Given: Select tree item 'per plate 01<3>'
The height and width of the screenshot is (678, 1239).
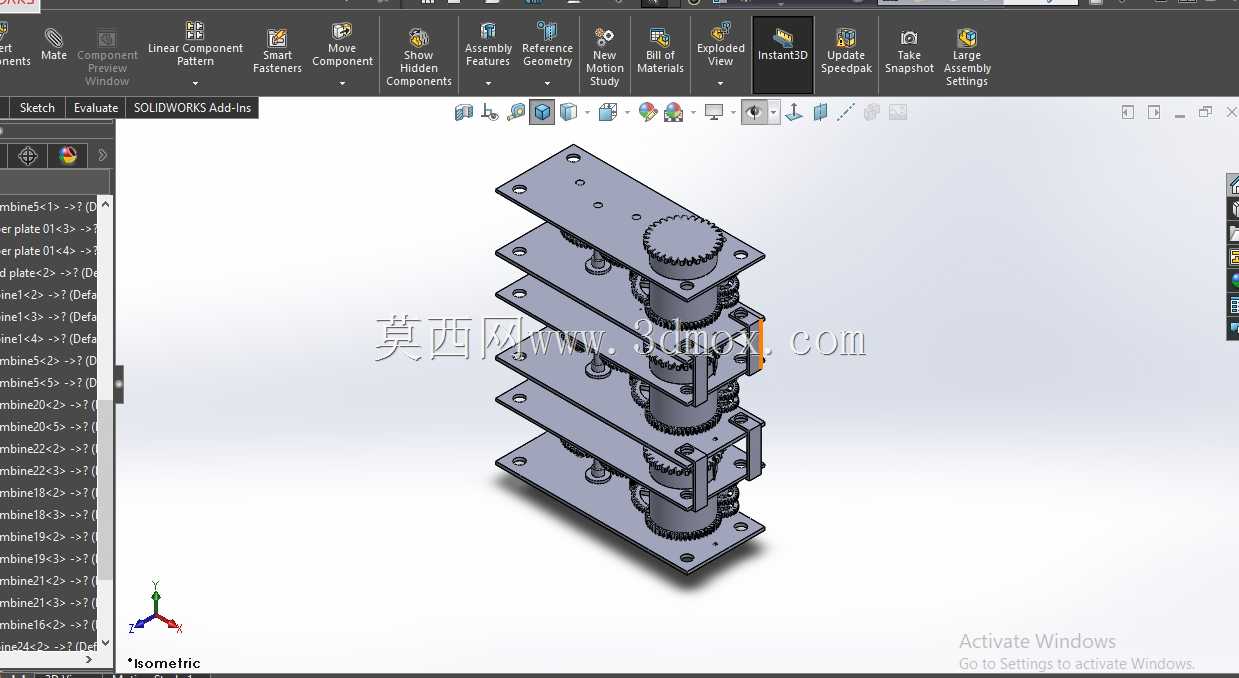Looking at the screenshot, I should 48,229.
